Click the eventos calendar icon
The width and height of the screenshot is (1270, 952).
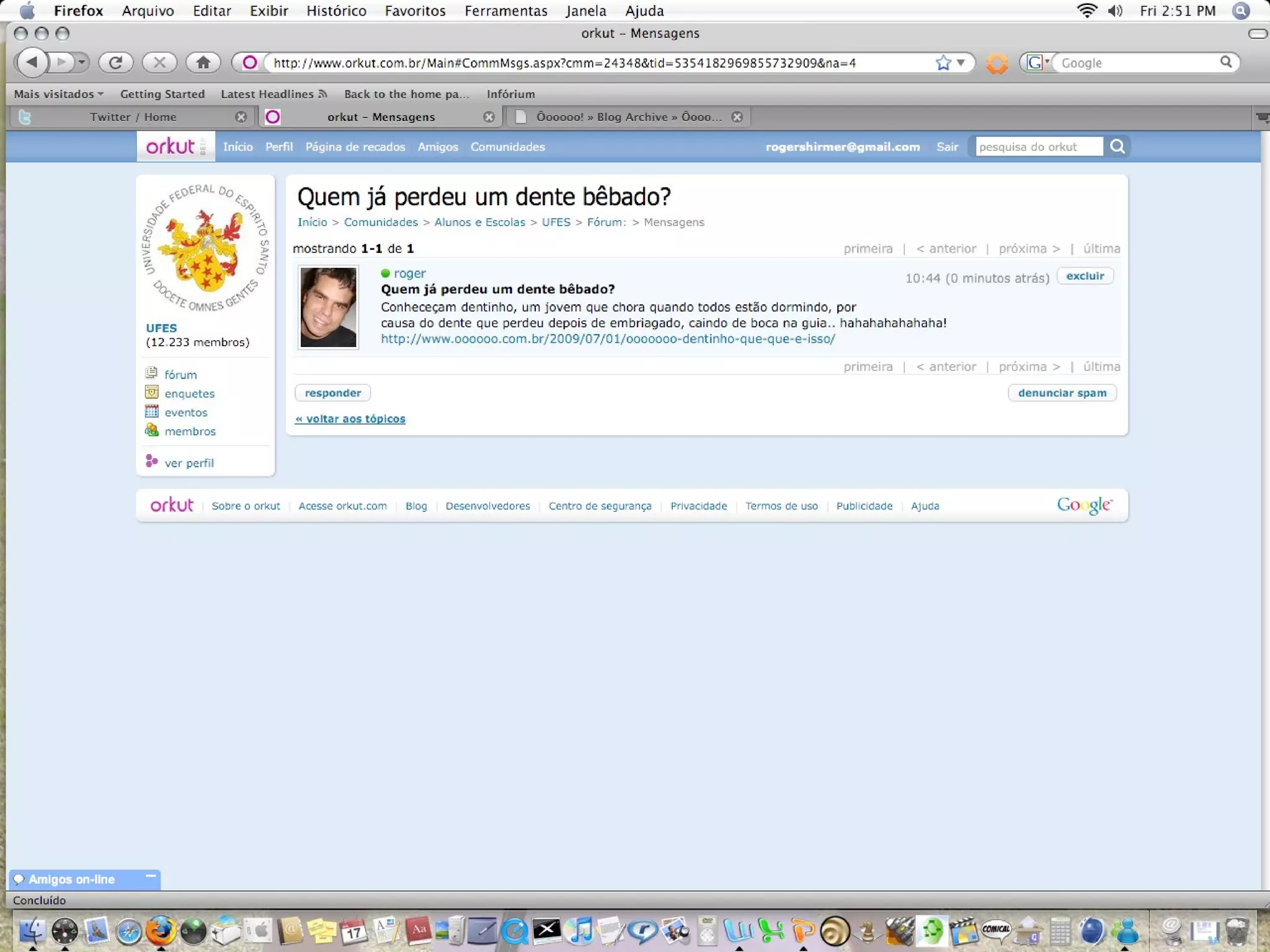[151, 411]
